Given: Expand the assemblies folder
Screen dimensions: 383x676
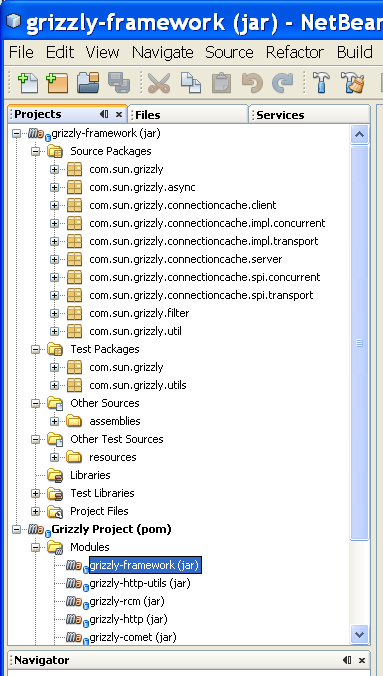Looking at the screenshot, I should [54, 421].
